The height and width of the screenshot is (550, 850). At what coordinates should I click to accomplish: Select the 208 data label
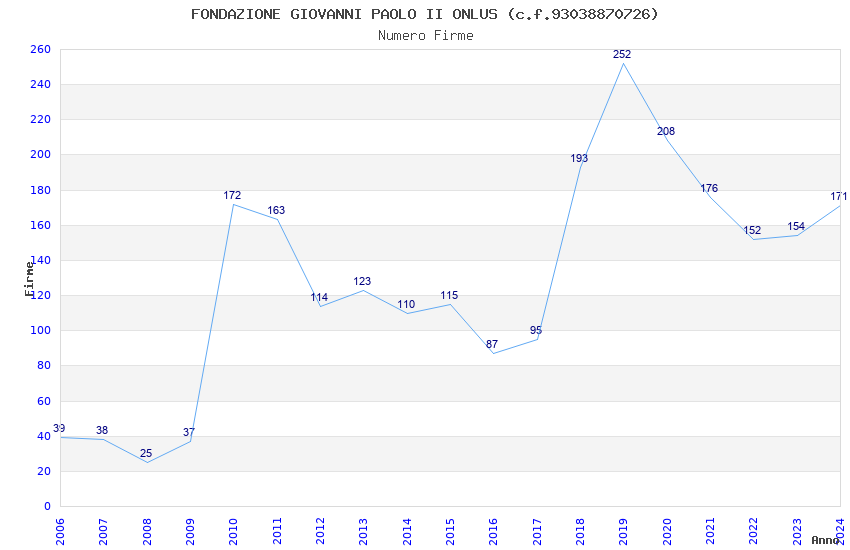[x=666, y=131]
